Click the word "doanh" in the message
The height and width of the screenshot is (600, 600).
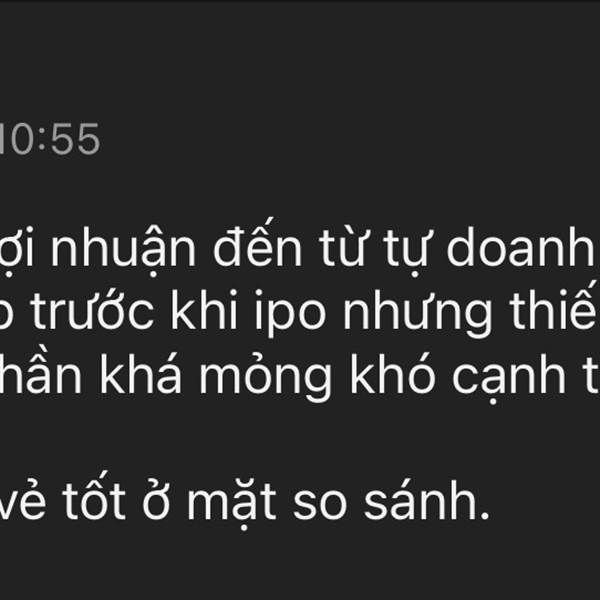(x=518, y=245)
